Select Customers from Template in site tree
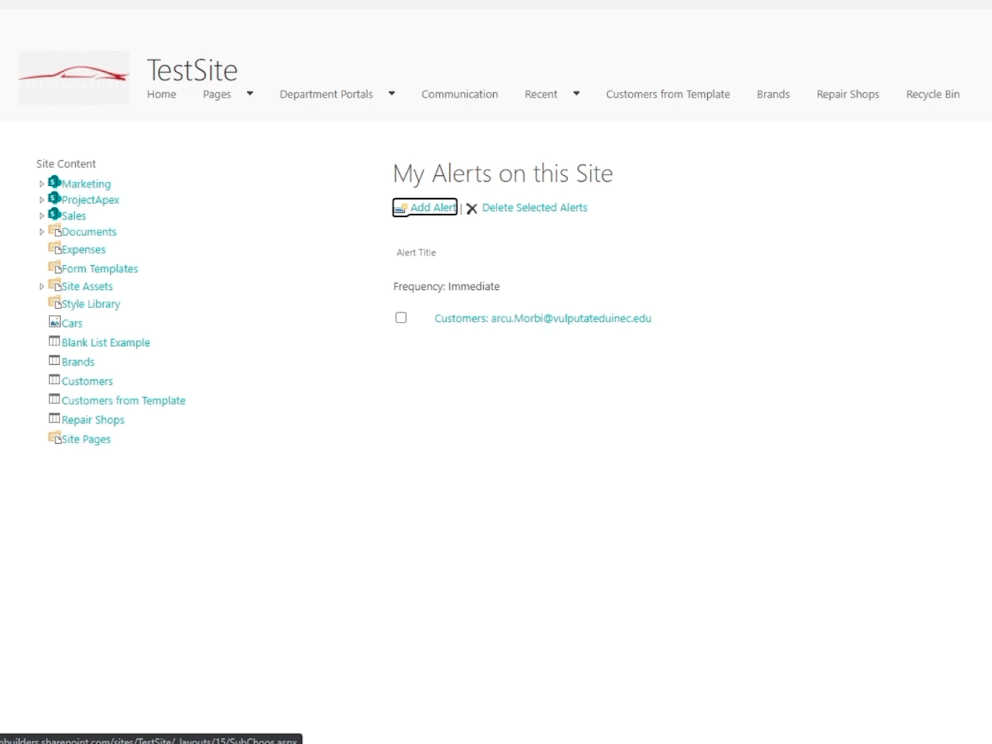This screenshot has width=992, height=744. (x=123, y=401)
